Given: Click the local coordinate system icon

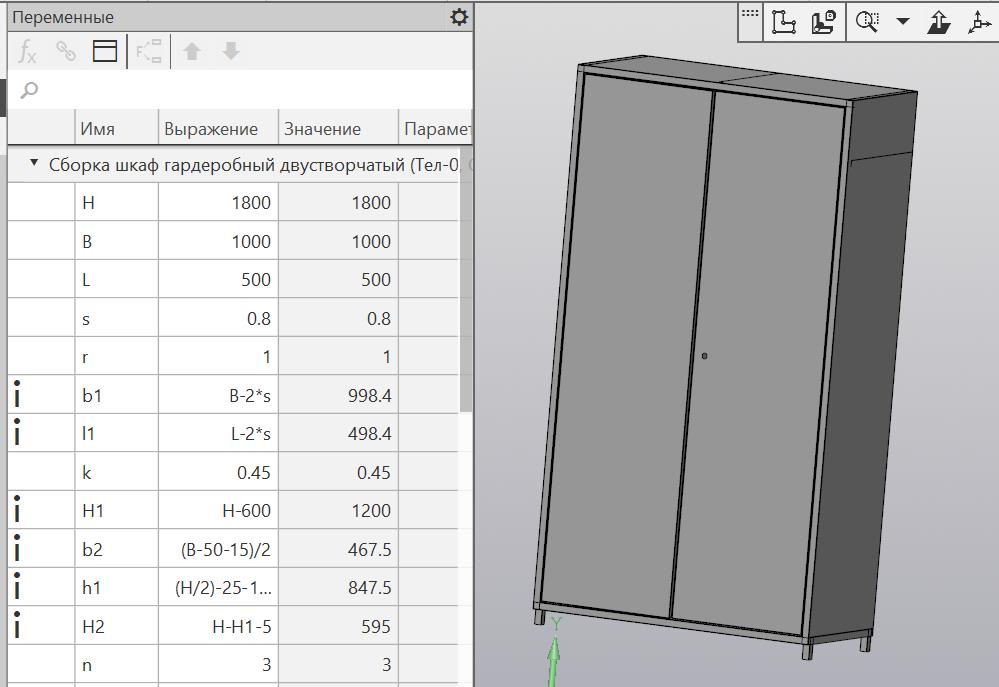Looking at the screenshot, I should coord(783,22).
